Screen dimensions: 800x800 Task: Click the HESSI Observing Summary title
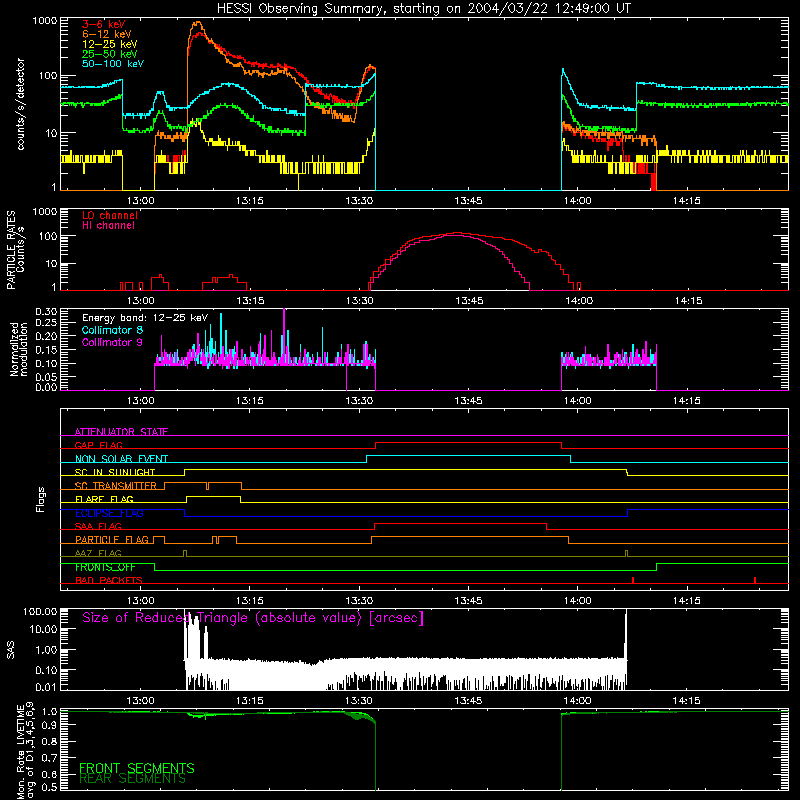(423, 9)
